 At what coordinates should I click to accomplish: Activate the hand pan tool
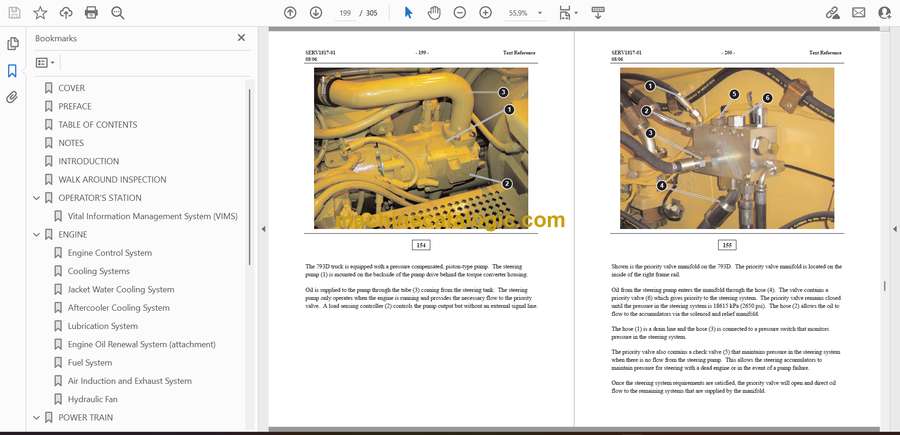pyautogui.click(x=434, y=13)
